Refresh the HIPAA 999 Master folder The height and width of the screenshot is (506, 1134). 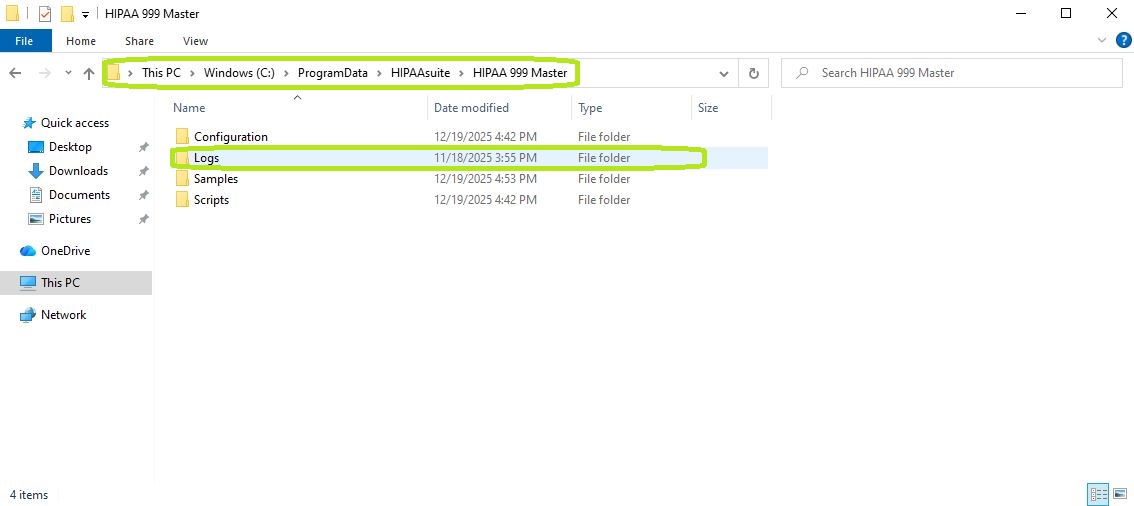(x=754, y=73)
